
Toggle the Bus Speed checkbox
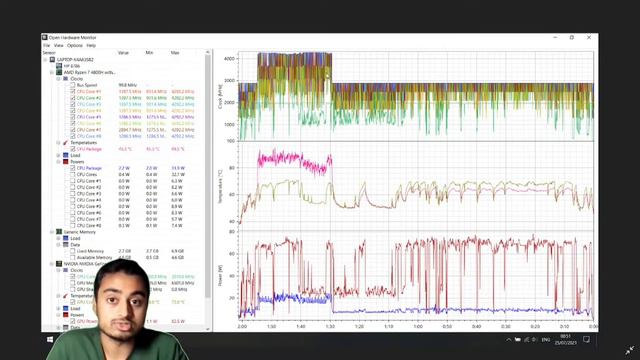coord(73,85)
